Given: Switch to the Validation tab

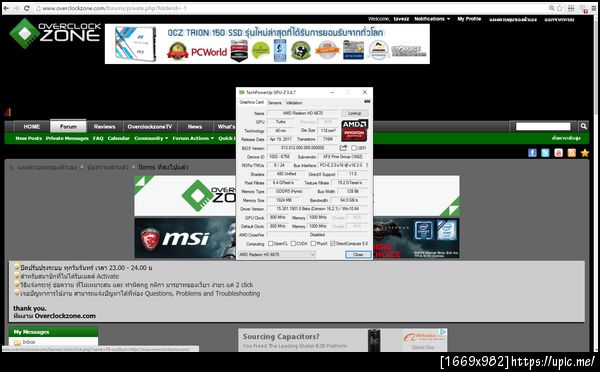Looking at the screenshot, I should (x=294, y=103).
